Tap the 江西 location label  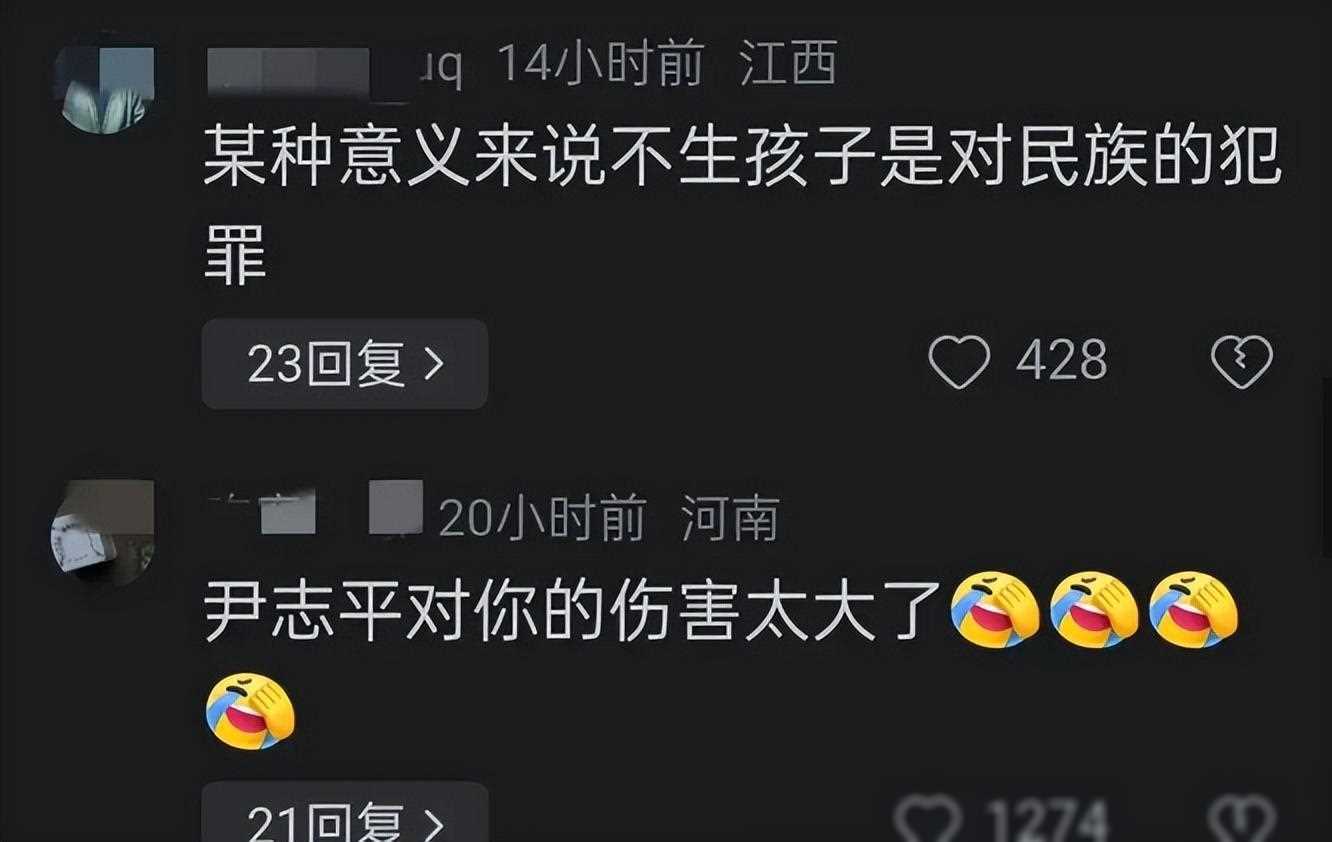click(x=788, y=67)
